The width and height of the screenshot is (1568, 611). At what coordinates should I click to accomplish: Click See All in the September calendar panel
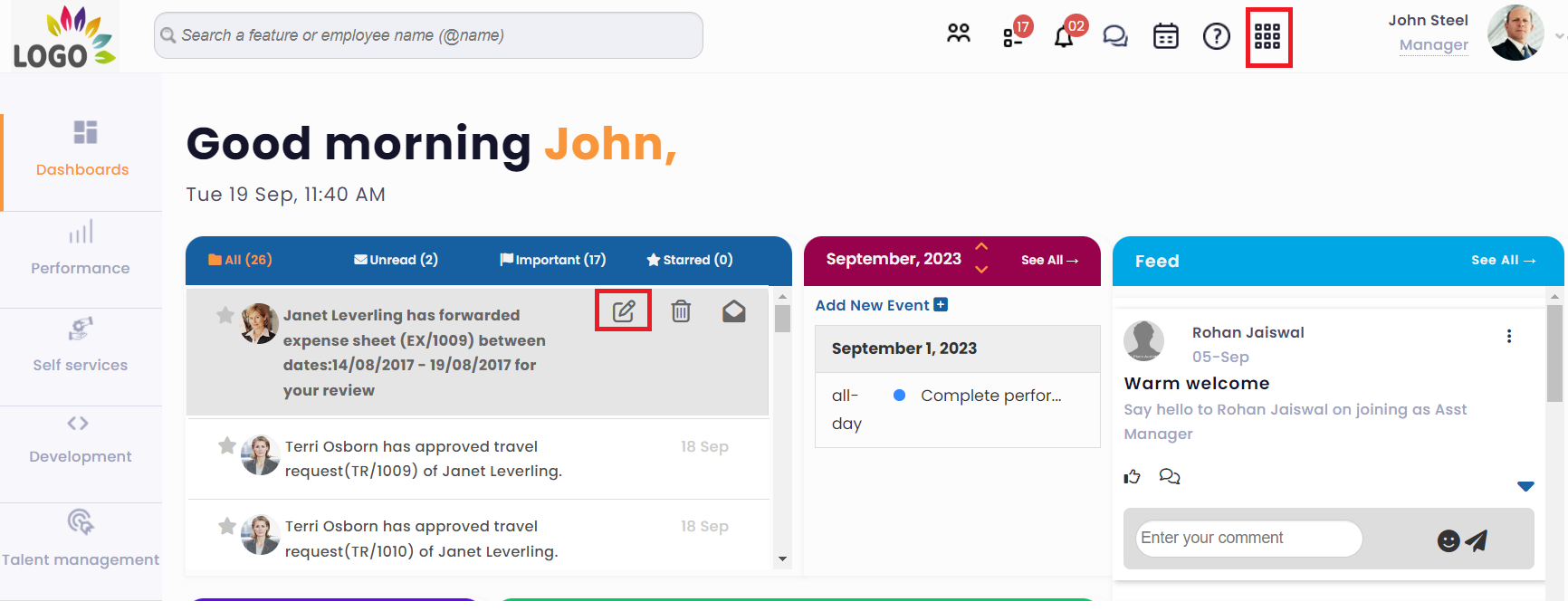1050,260
